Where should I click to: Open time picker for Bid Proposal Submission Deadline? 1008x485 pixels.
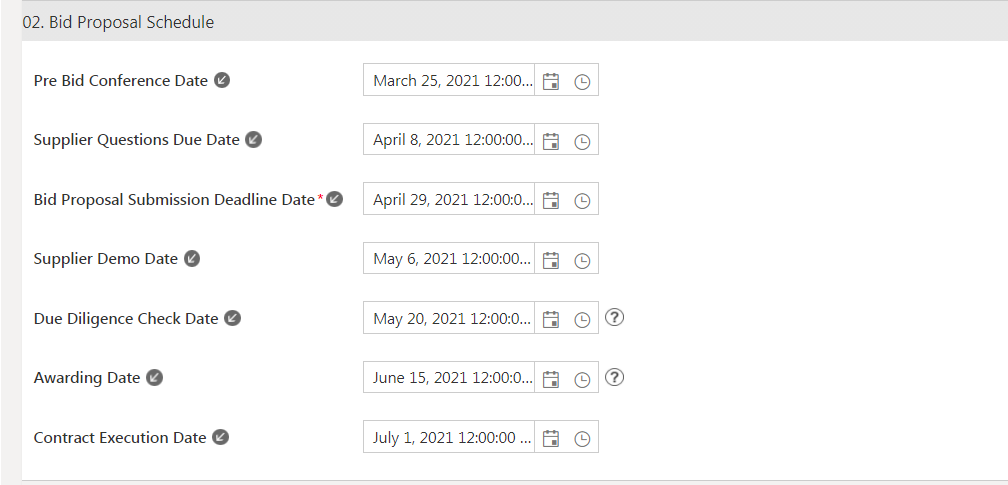pos(582,201)
